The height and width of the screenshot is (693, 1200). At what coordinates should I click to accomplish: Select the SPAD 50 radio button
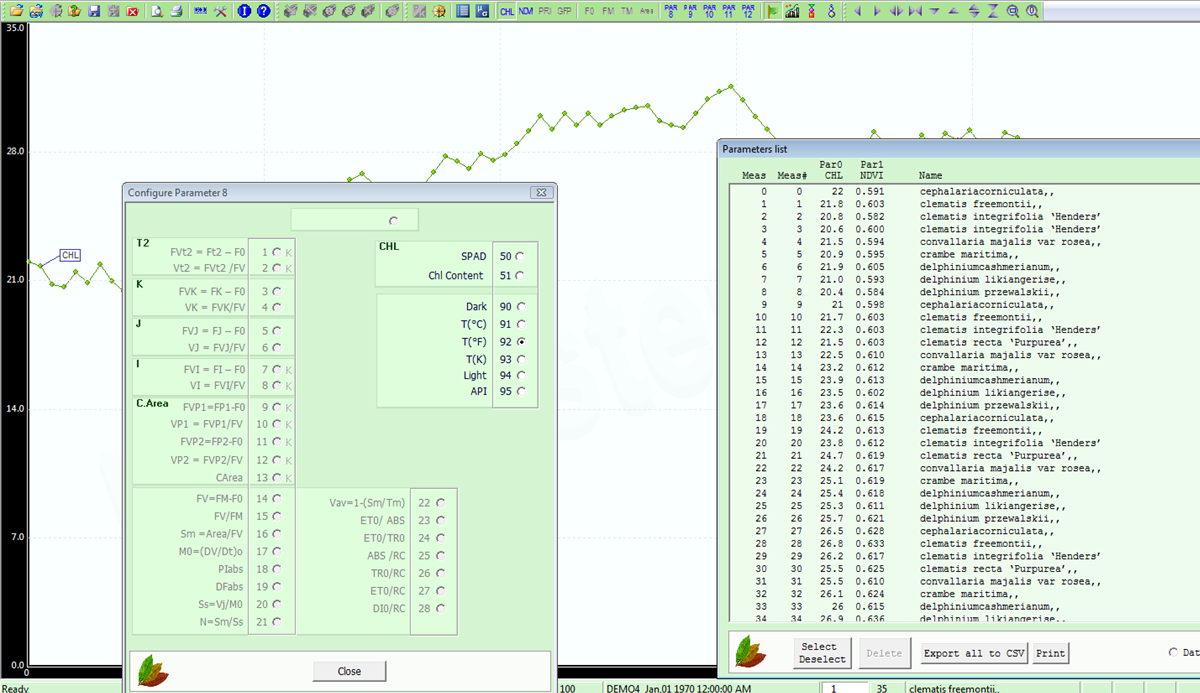click(520, 257)
